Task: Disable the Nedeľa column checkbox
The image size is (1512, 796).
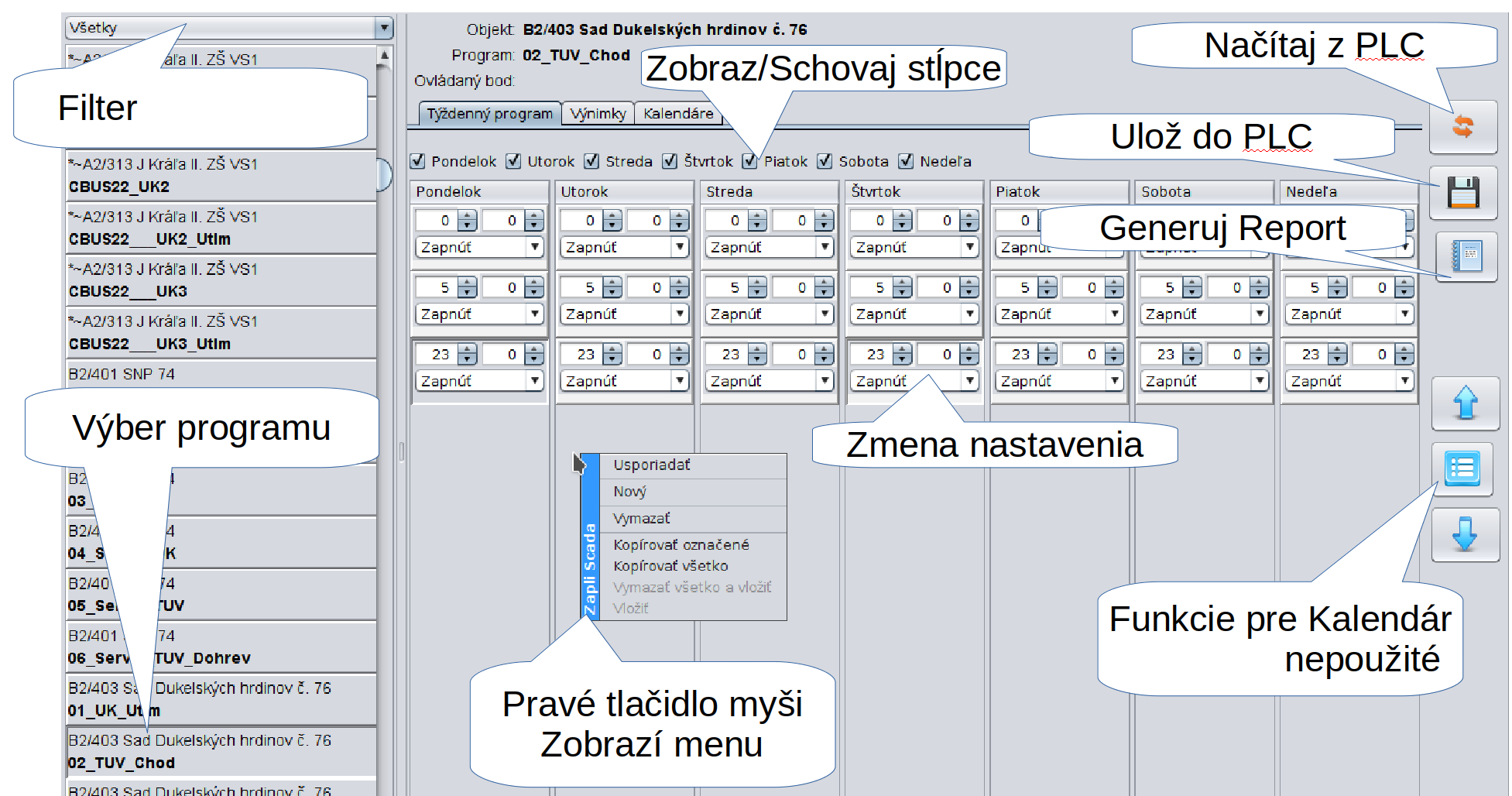Action: (906, 161)
